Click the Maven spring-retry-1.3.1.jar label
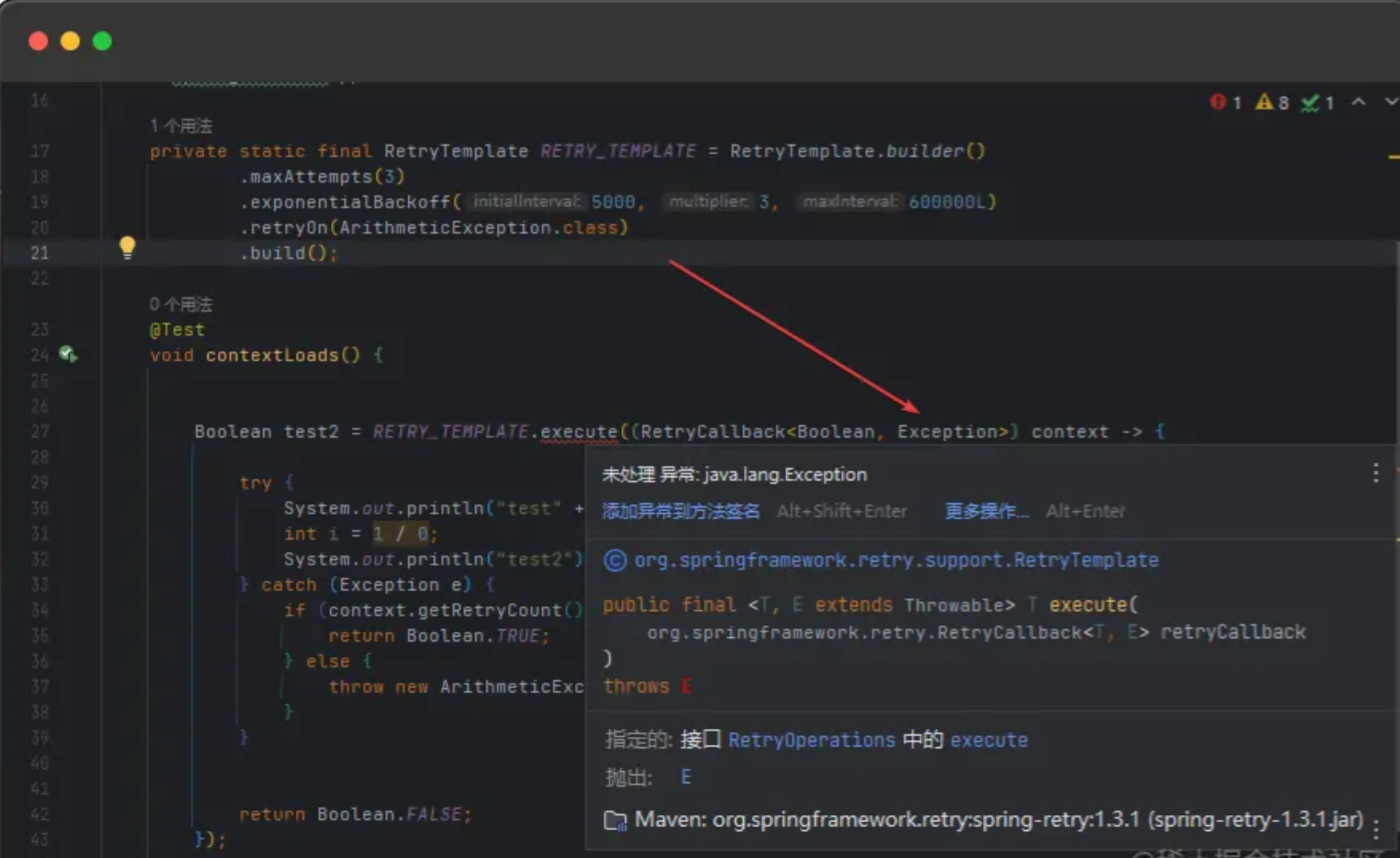The image size is (1400, 858). (999, 820)
